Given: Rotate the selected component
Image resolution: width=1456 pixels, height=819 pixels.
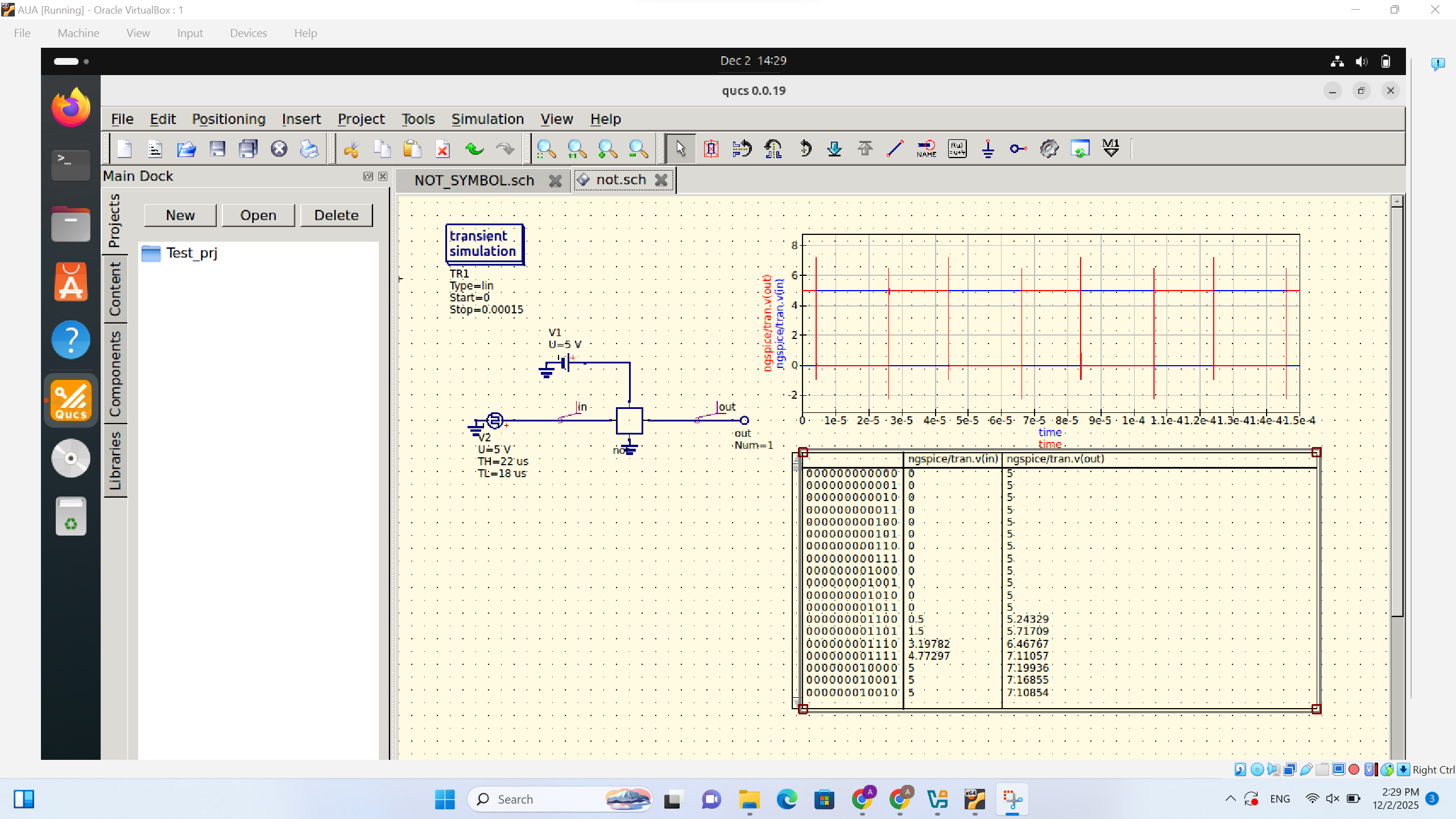Looking at the screenshot, I should (x=804, y=149).
